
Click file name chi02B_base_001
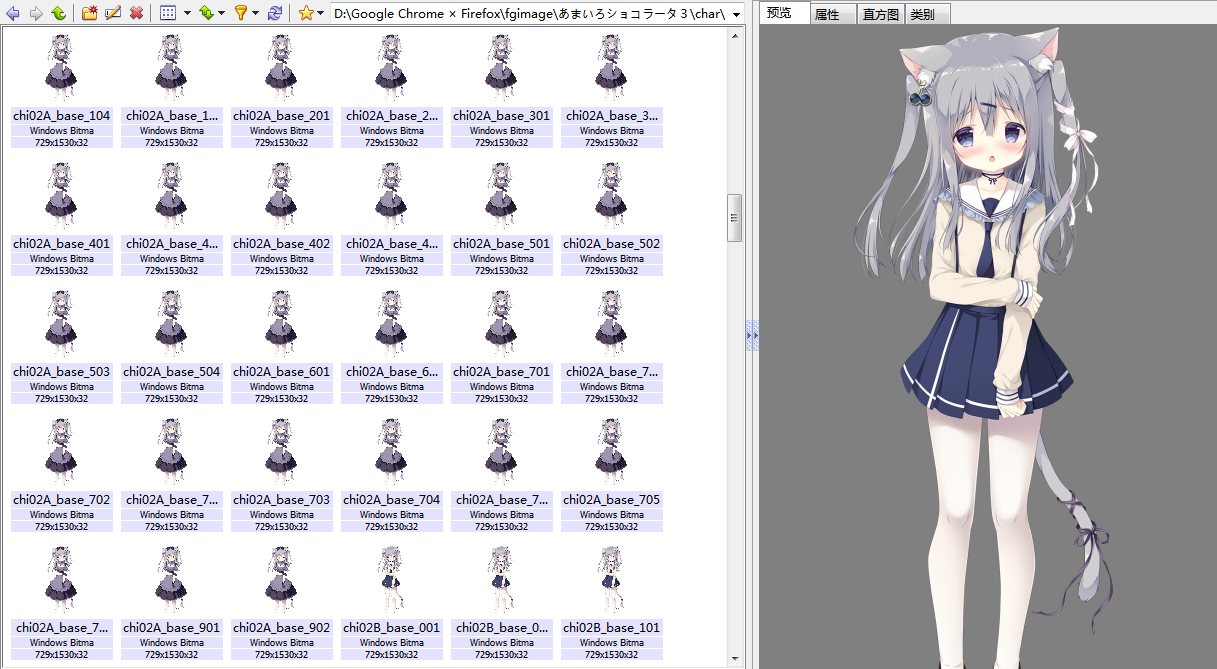(391, 628)
